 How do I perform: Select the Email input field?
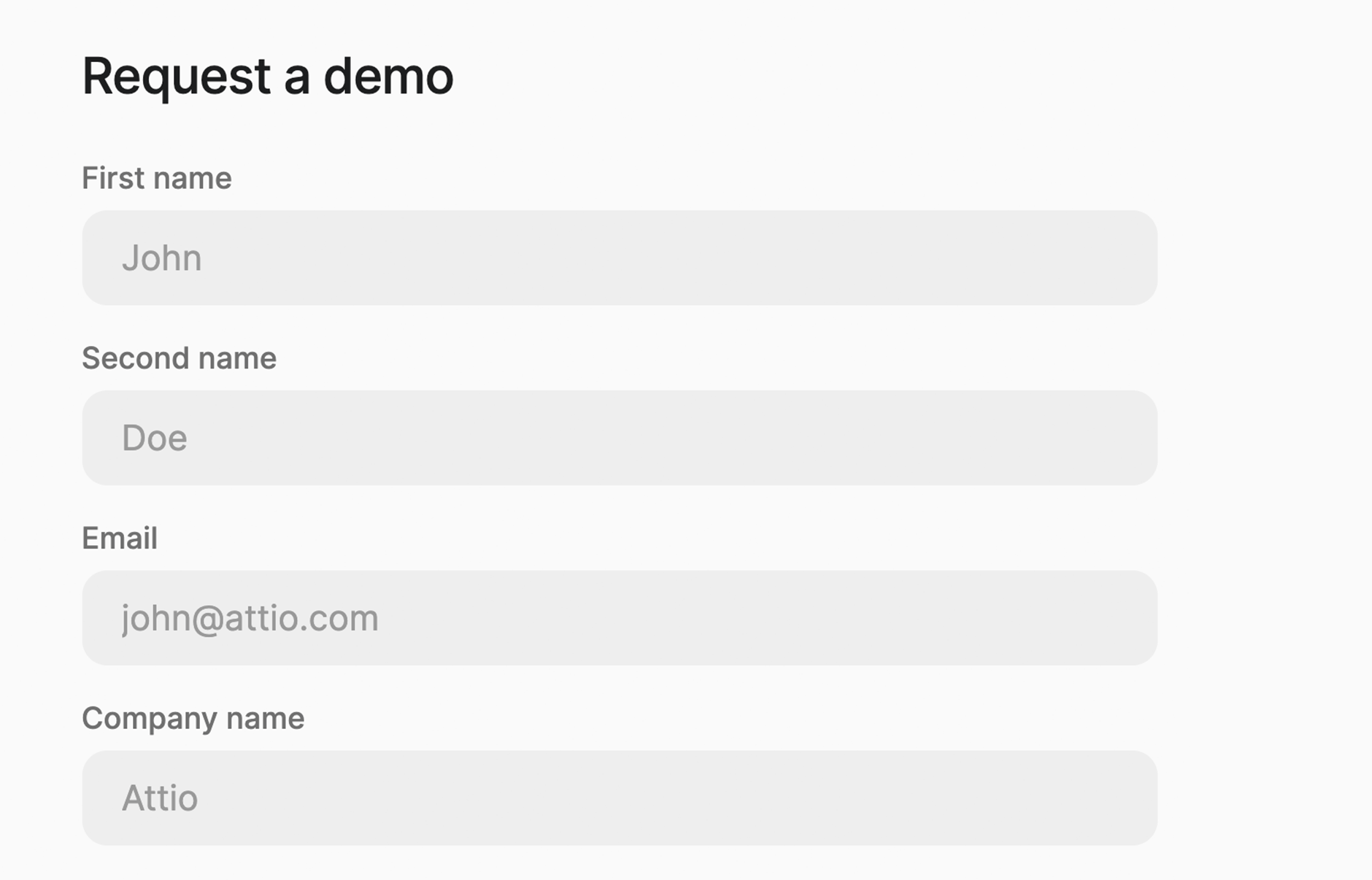(619, 617)
